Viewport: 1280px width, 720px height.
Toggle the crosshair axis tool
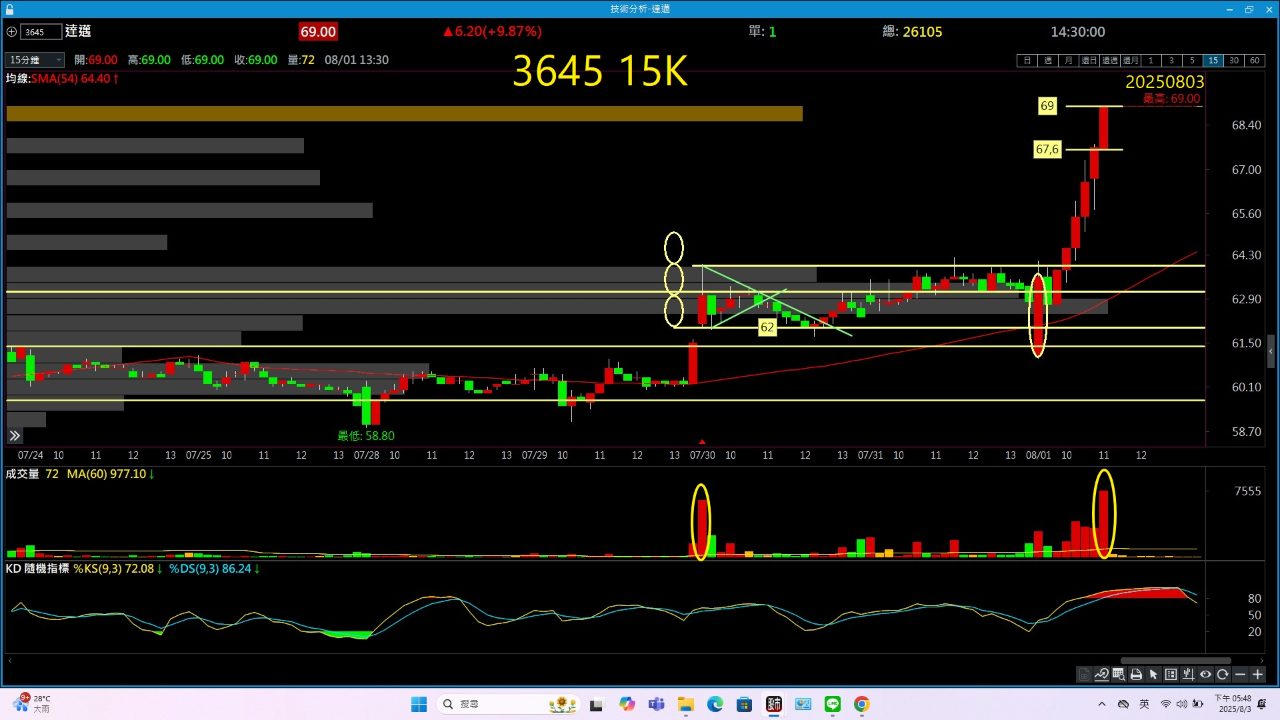click(1188, 674)
